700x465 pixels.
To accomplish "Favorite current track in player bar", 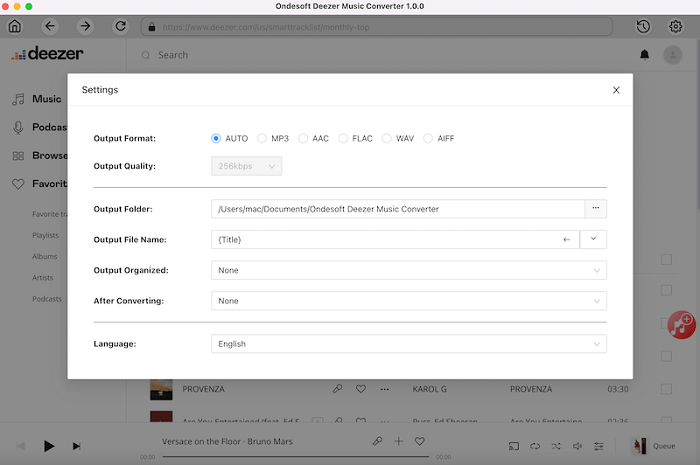I will (x=420, y=441).
